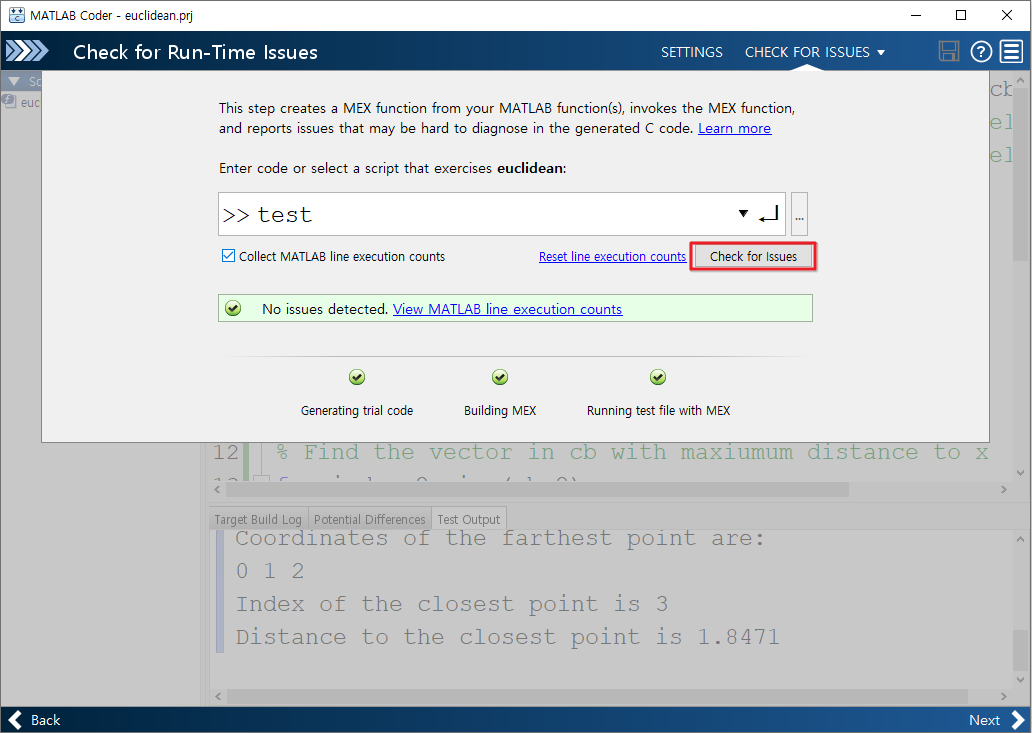The height and width of the screenshot is (733, 1032).
Task: Click the enter/run arrow in the test field
Action: point(769,214)
